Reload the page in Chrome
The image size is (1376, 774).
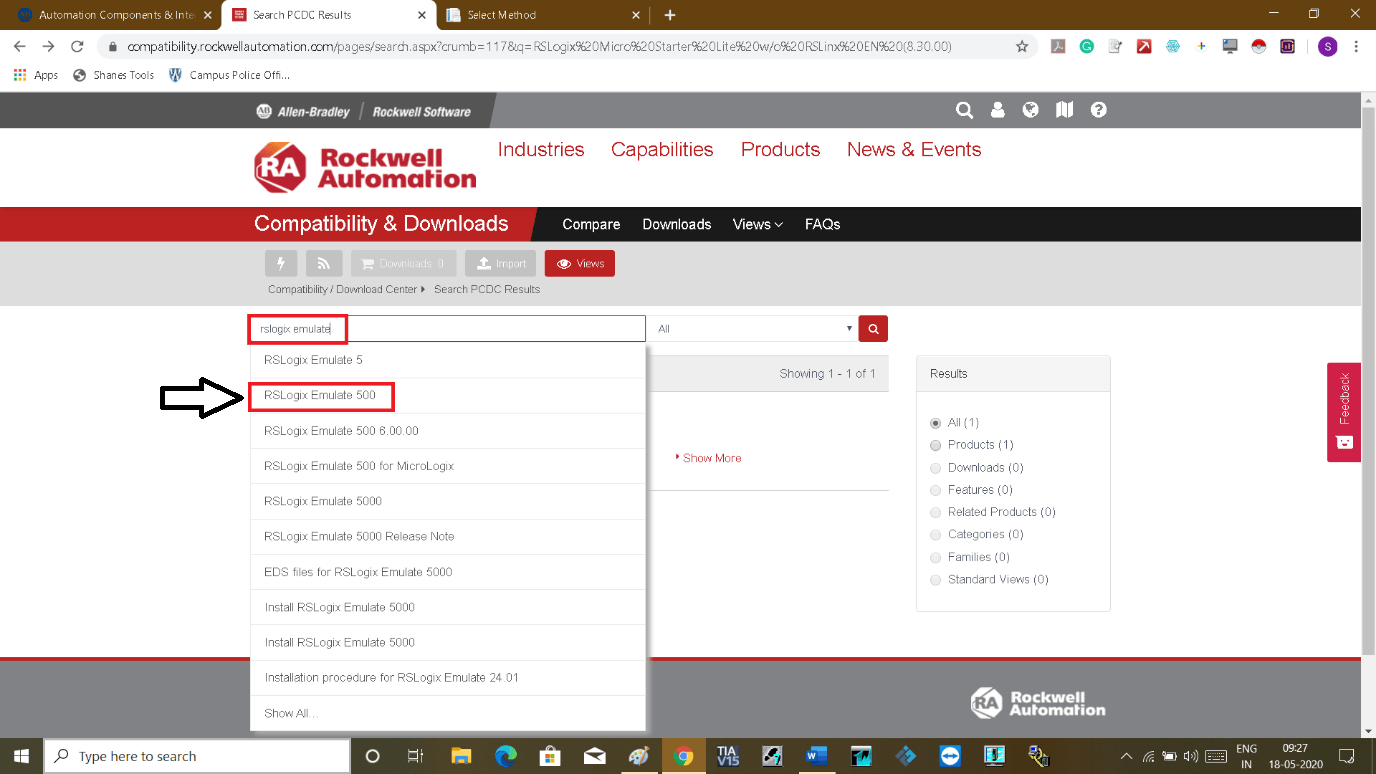(77, 46)
